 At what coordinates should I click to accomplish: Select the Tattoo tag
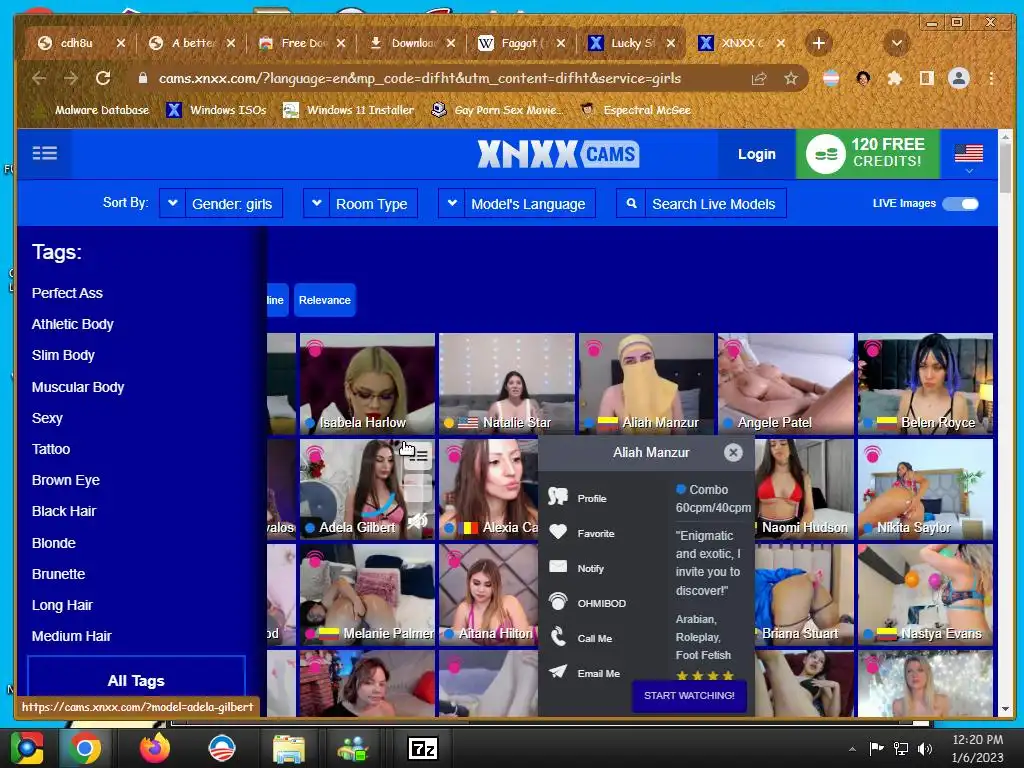pos(51,449)
